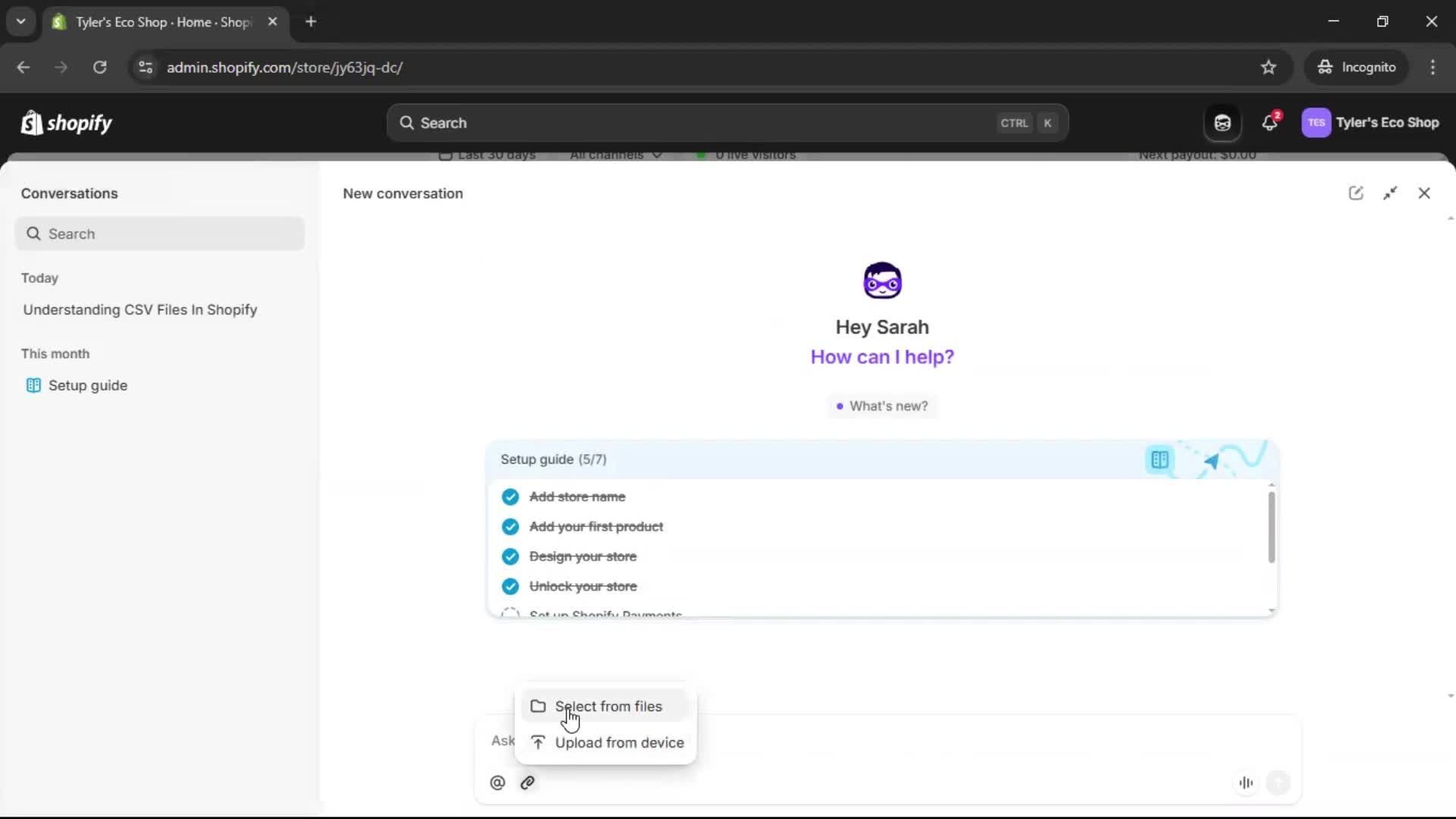The width and height of the screenshot is (1456, 819).
Task: Bookmark the page with the star icon
Action: [1269, 67]
